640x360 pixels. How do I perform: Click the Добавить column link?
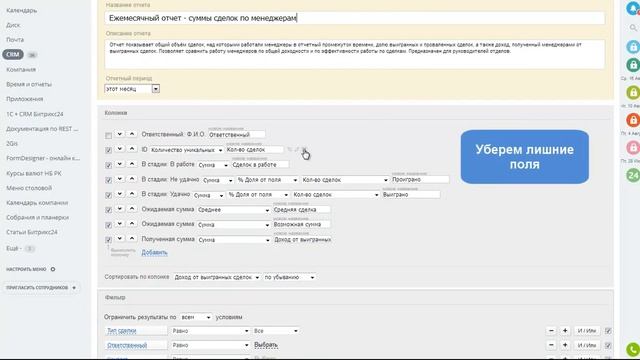click(154, 253)
